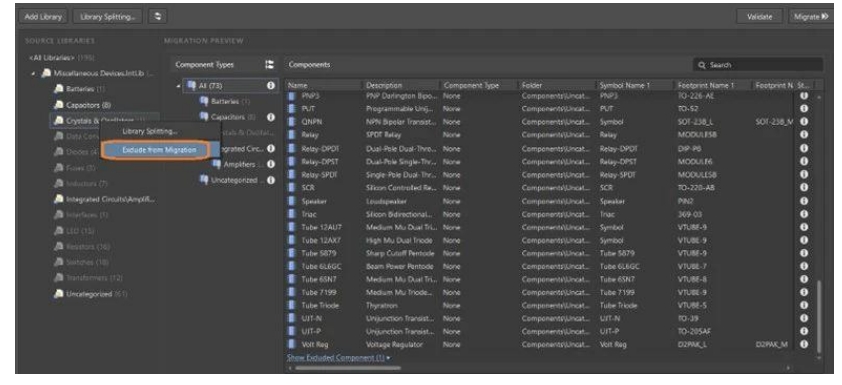
Task: Click info icon next to Capacitors type
Action: coord(271,117)
